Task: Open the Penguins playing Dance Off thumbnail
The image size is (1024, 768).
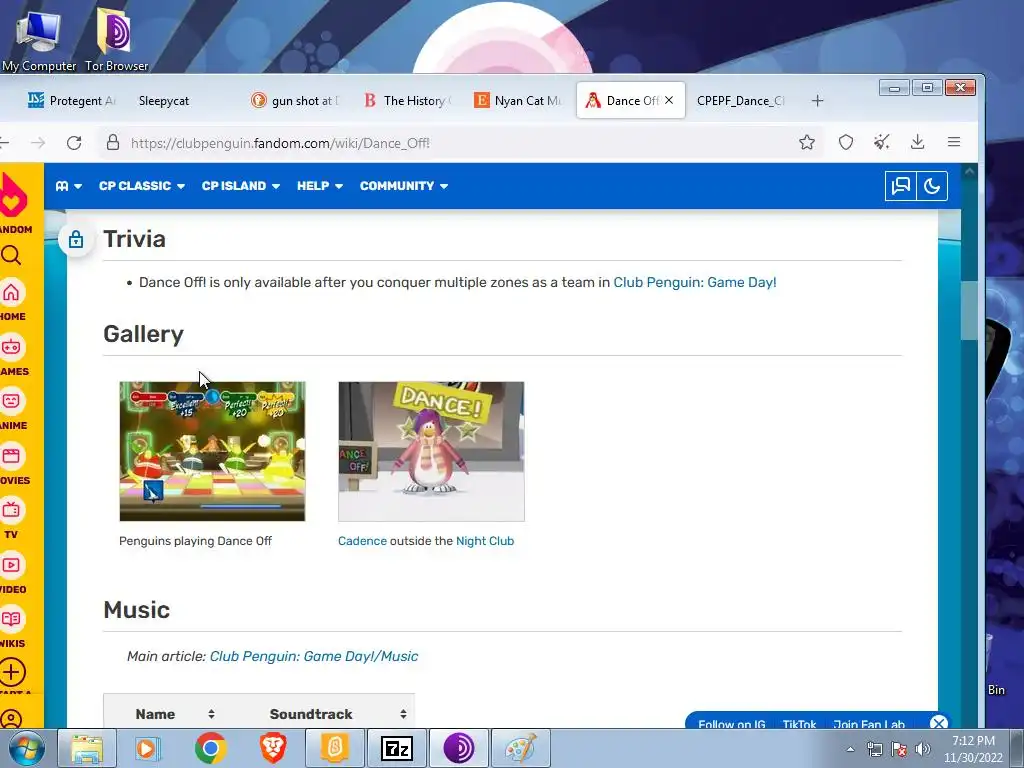Action: tap(212, 451)
